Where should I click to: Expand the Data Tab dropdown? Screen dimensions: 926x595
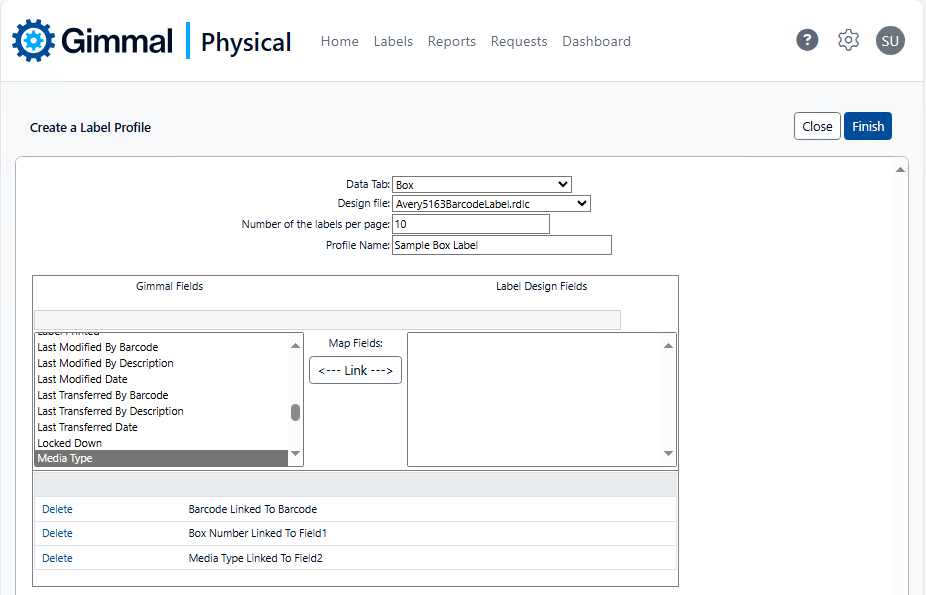point(481,184)
